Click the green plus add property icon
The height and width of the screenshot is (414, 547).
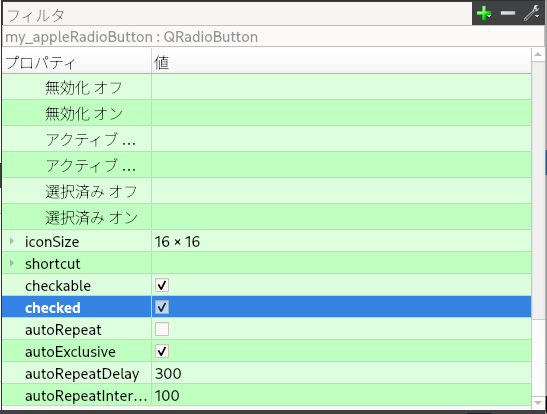click(484, 14)
